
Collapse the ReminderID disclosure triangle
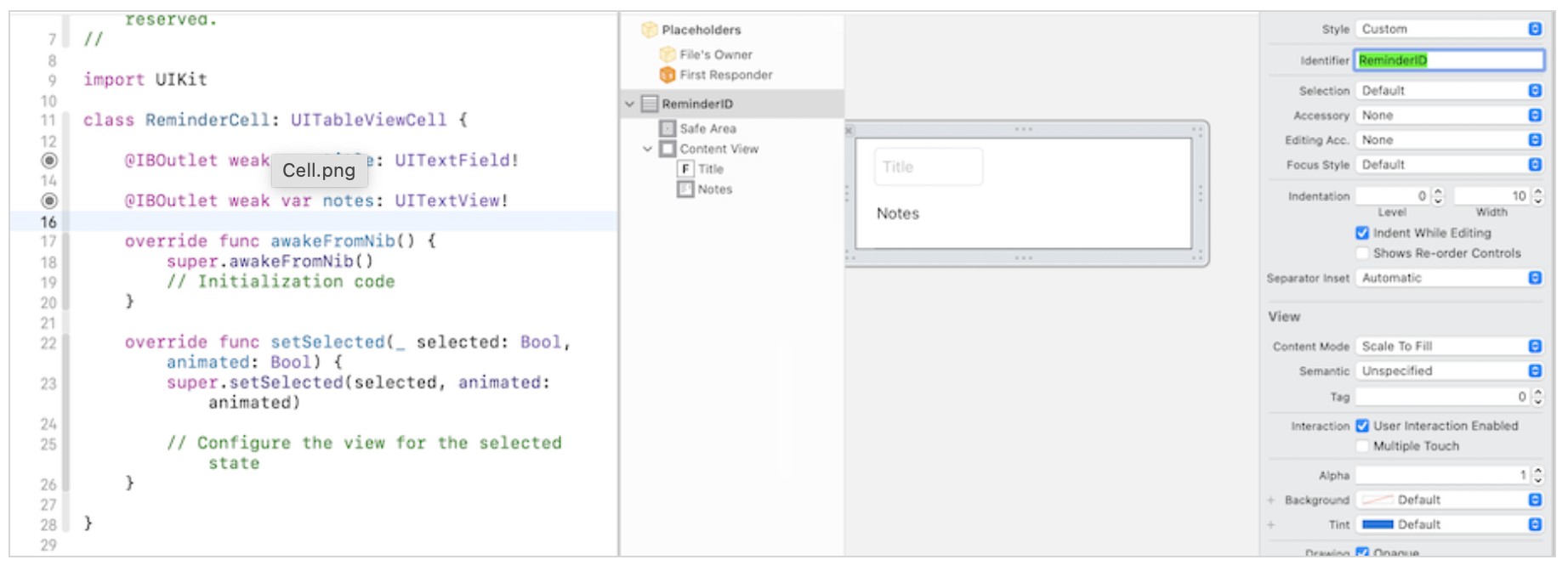630,104
